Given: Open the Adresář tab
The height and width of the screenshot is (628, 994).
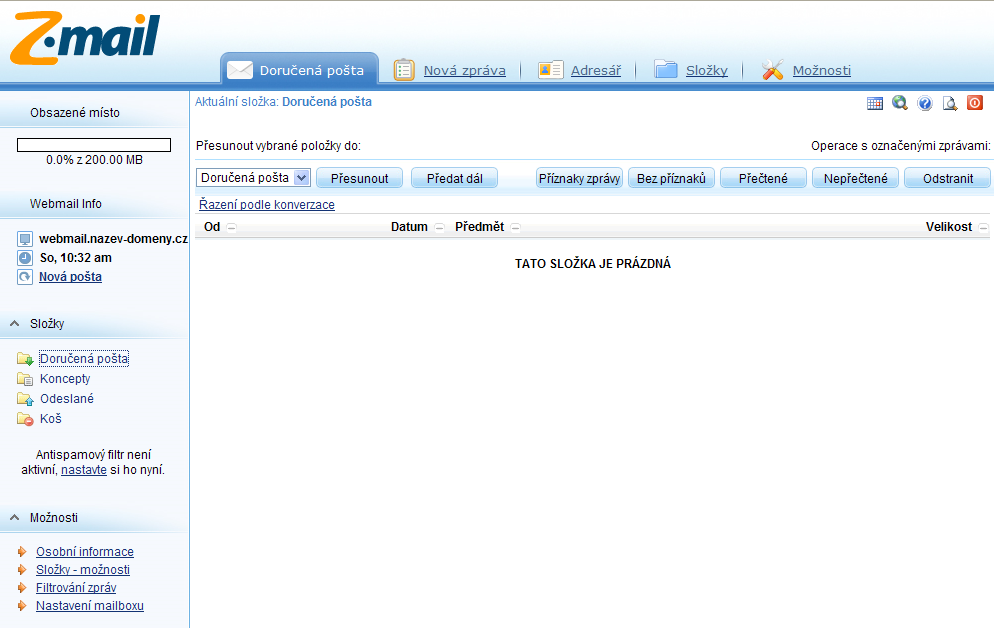Looking at the screenshot, I should 595,71.
